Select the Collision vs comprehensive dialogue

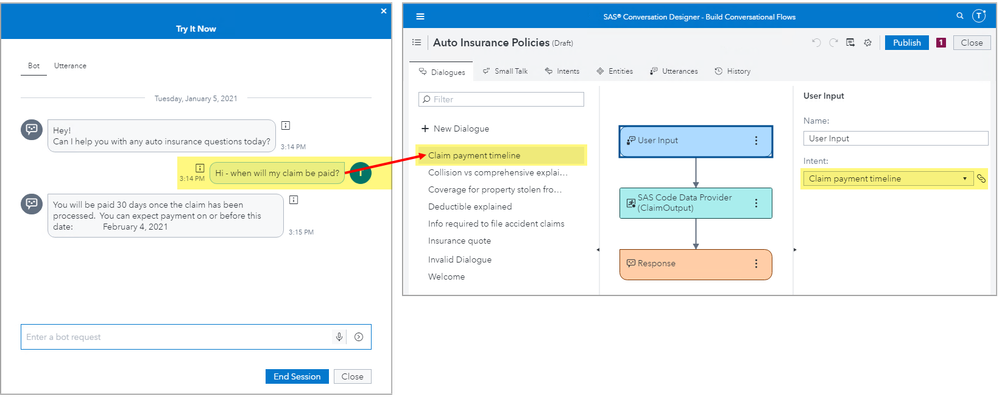[x=498, y=173]
